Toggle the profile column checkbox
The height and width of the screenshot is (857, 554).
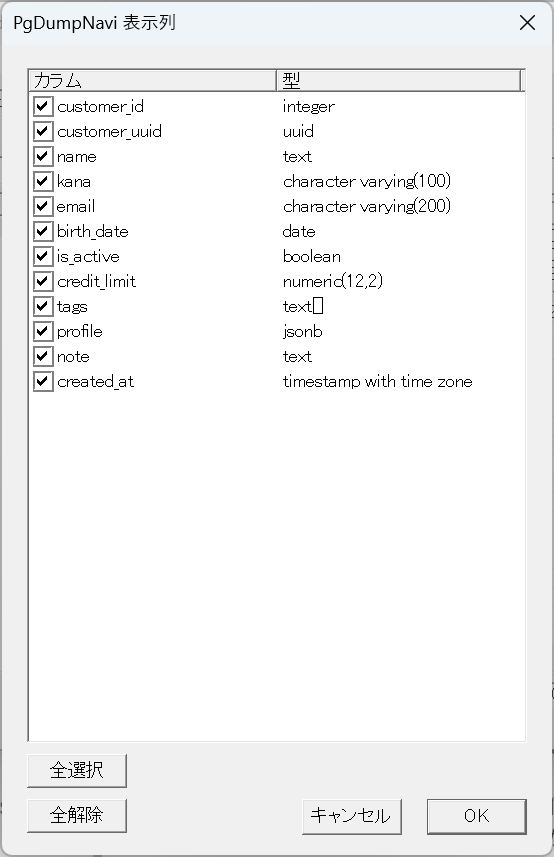[x=43, y=331]
